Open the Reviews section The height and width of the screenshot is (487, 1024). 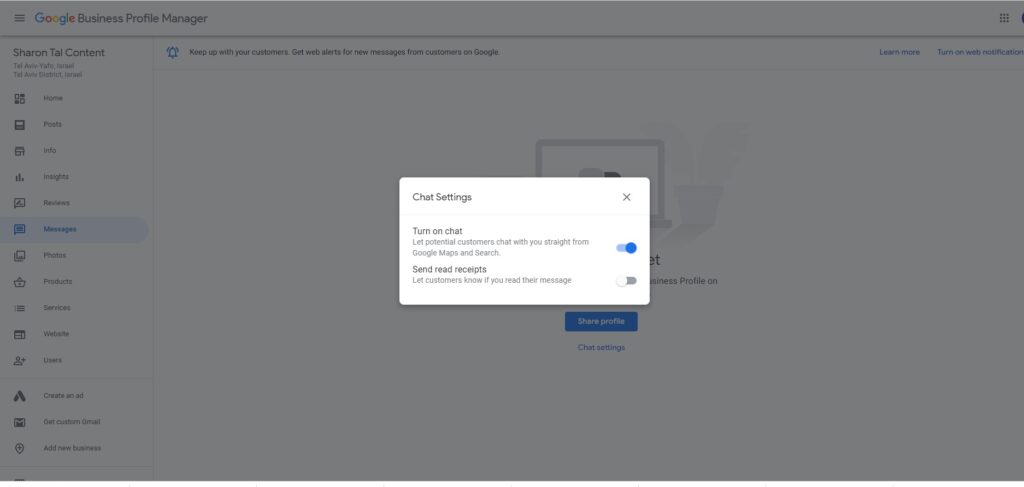point(56,203)
